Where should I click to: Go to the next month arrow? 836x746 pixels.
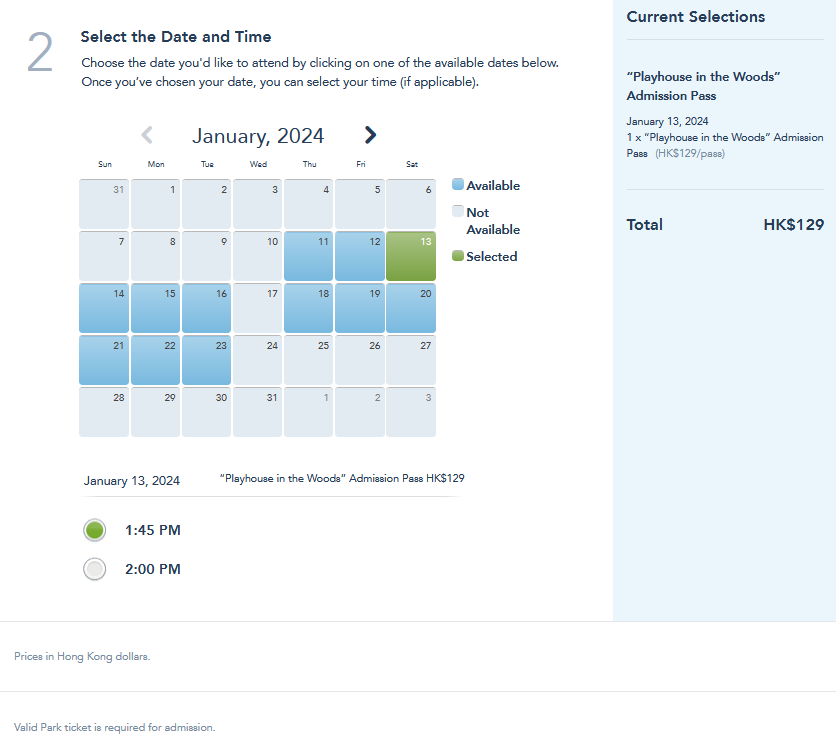pos(370,135)
